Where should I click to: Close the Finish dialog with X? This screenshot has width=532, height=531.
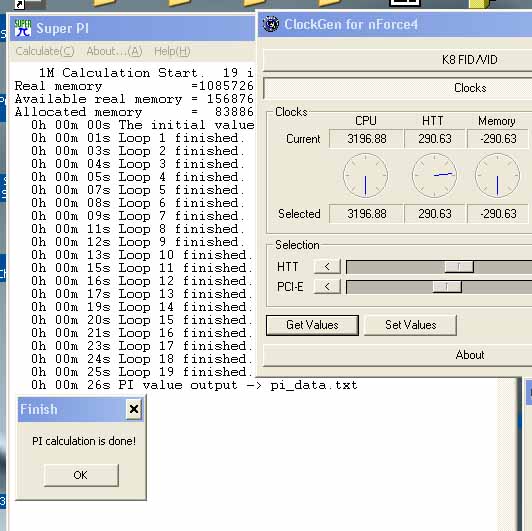point(134,409)
